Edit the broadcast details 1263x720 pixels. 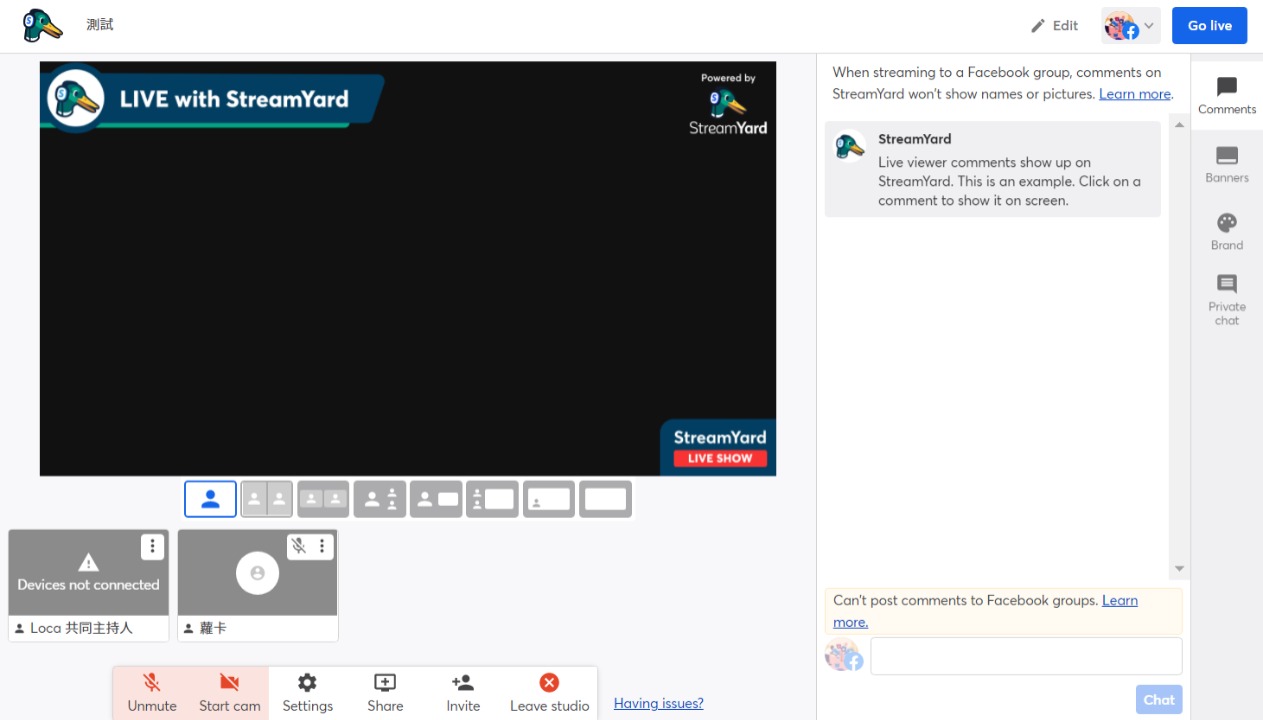tap(1055, 26)
